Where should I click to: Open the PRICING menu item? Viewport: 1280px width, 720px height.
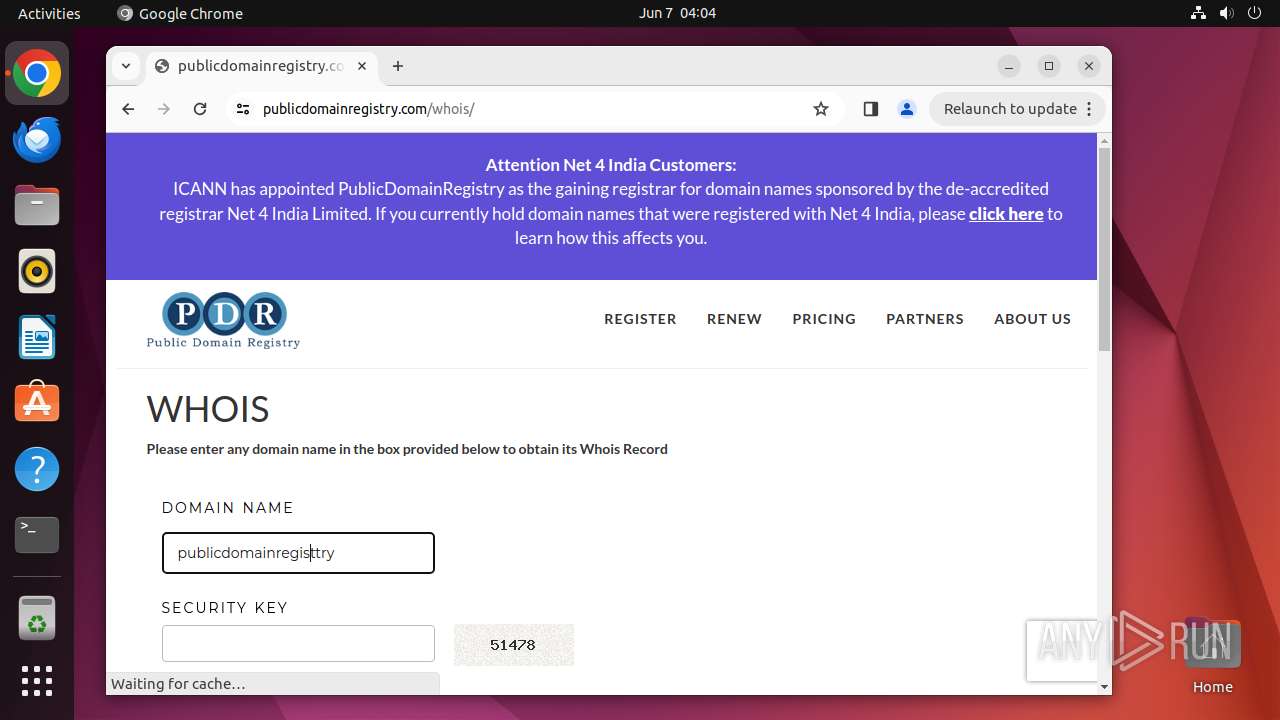(x=824, y=319)
